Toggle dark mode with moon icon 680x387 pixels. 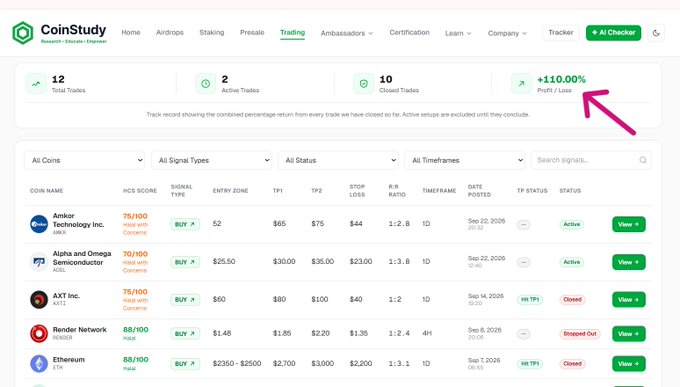[x=656, y=33]
